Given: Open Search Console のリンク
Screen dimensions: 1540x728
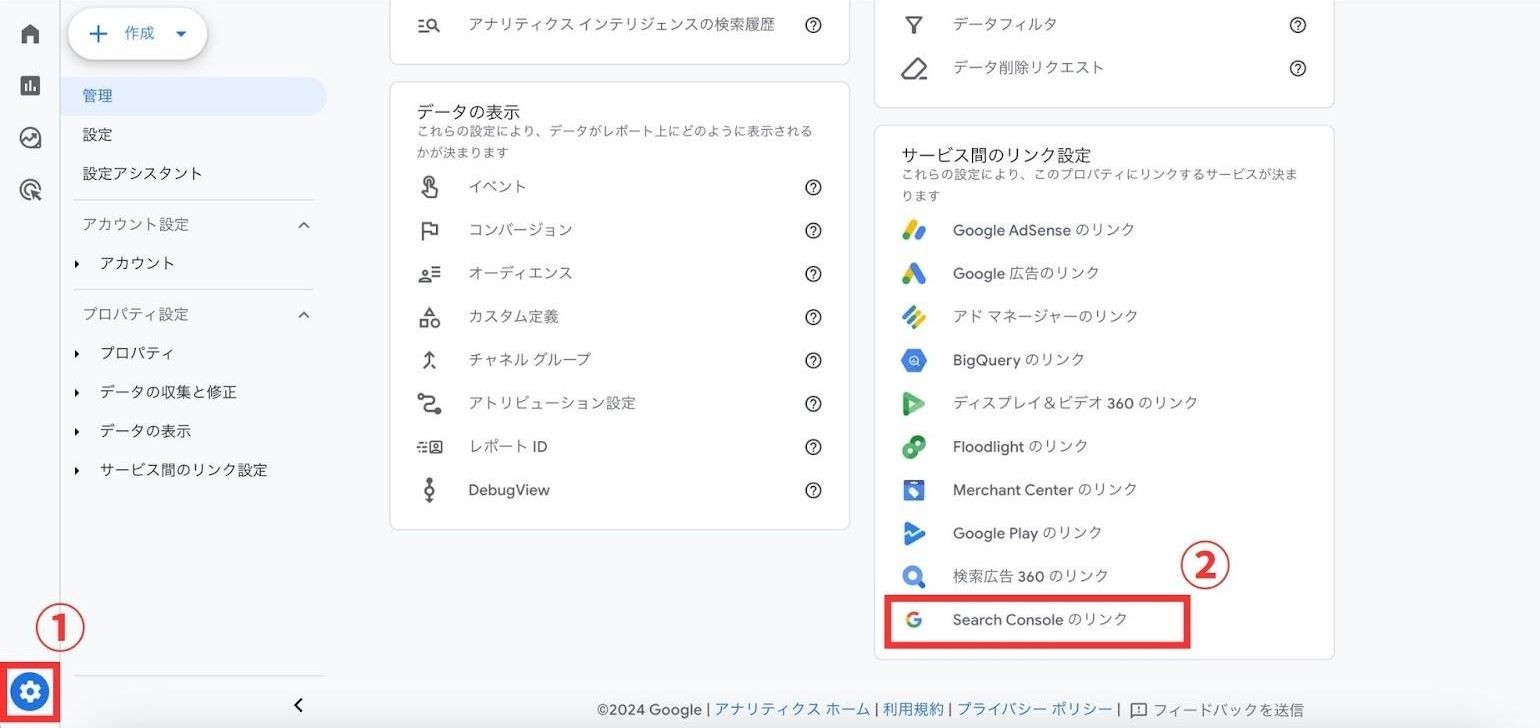Looking at the screenshot, I should (x=1038, y=620).
